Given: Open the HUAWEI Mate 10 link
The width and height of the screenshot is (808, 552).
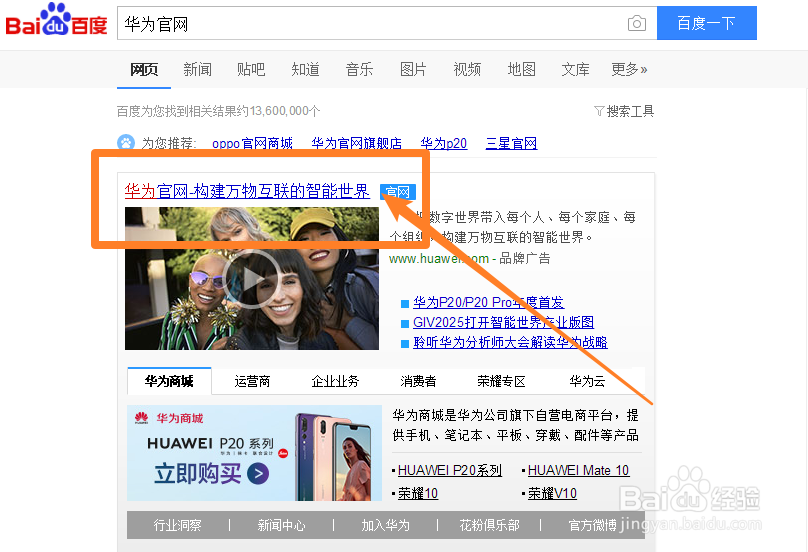Looking at the screenshot, I should pyautogui.click(x=578, y=470).
